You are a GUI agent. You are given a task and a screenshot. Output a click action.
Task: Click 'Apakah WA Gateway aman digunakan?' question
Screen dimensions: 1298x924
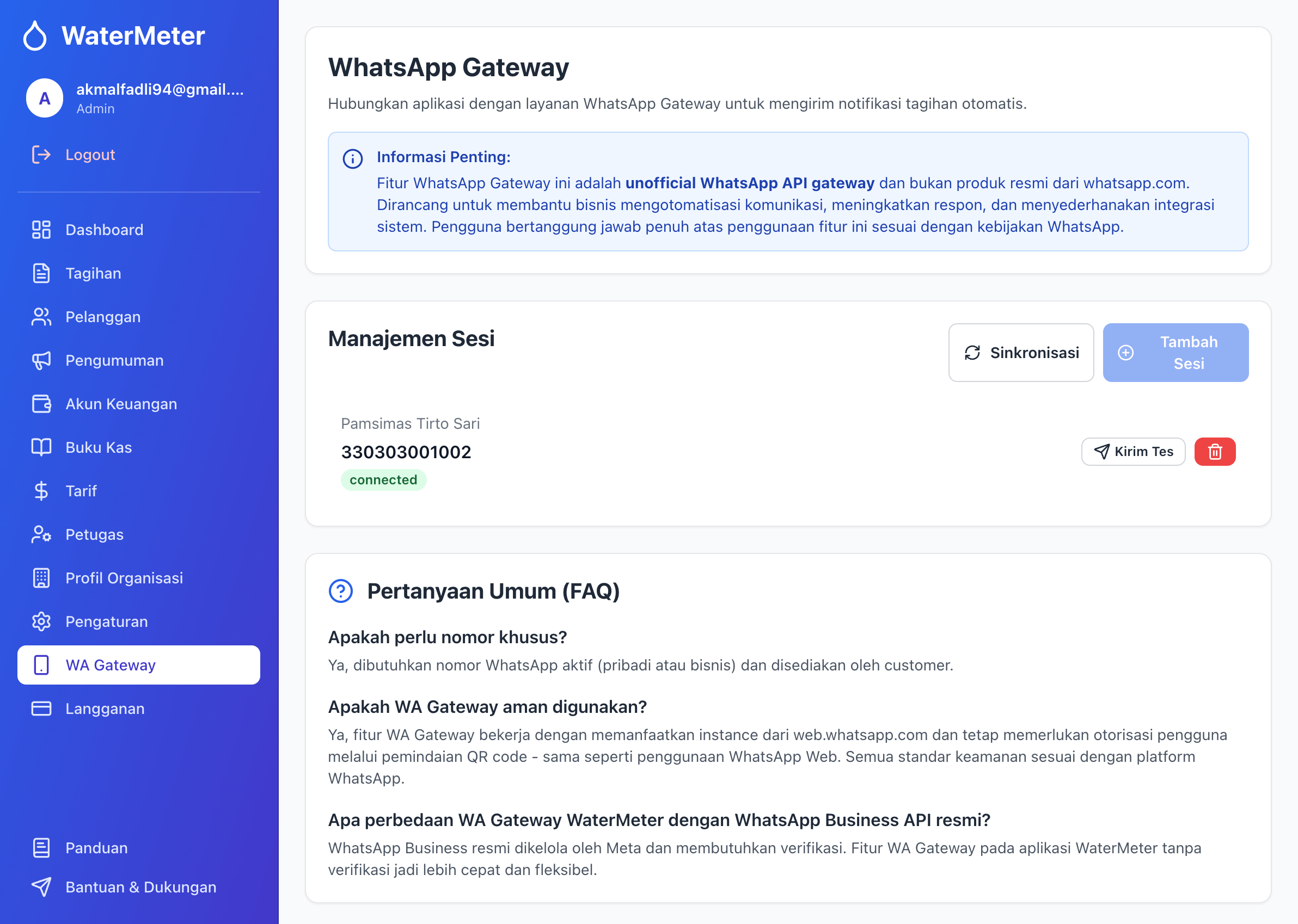(x=487, y=707)
